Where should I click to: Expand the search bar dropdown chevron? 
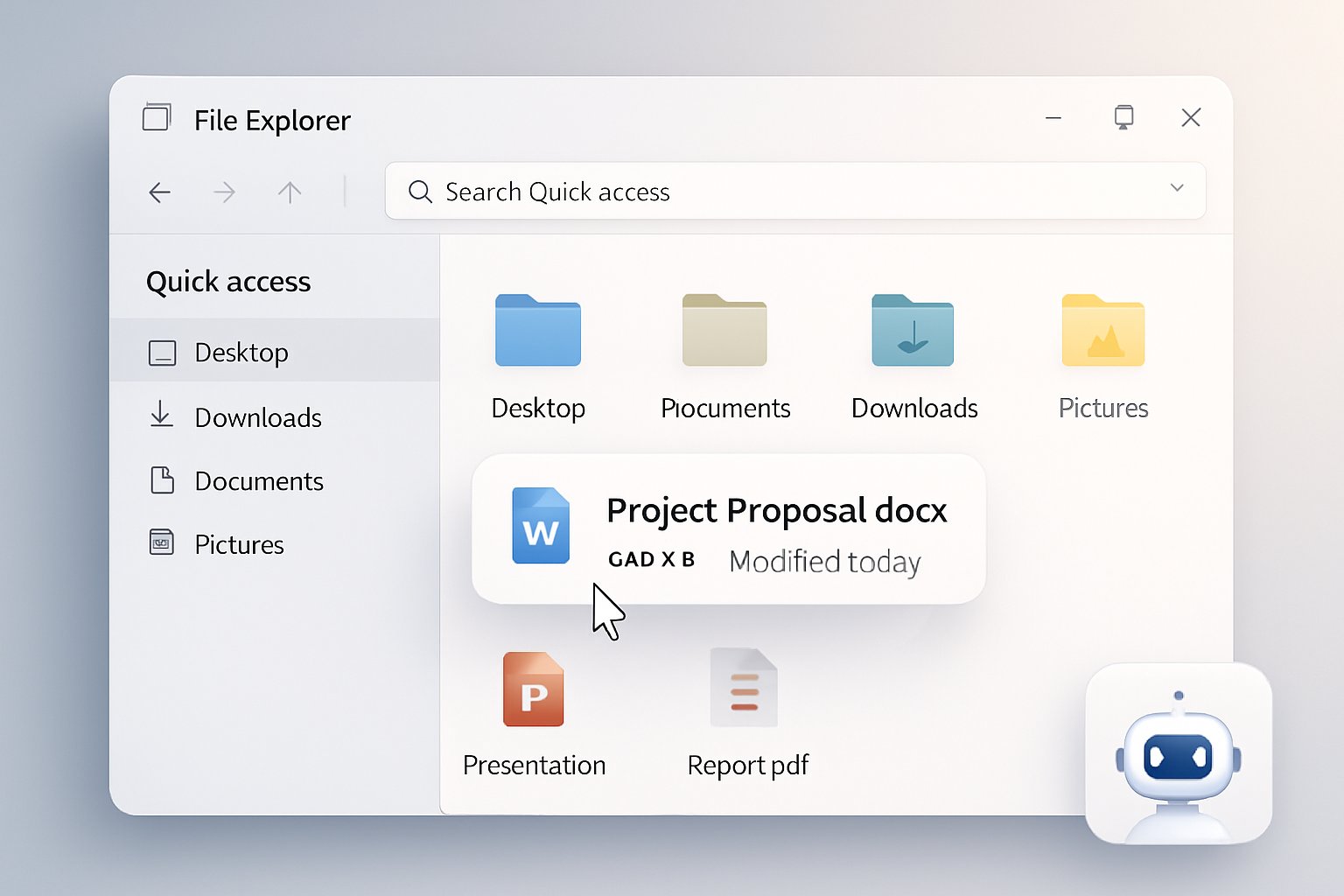coord(1177,188)
